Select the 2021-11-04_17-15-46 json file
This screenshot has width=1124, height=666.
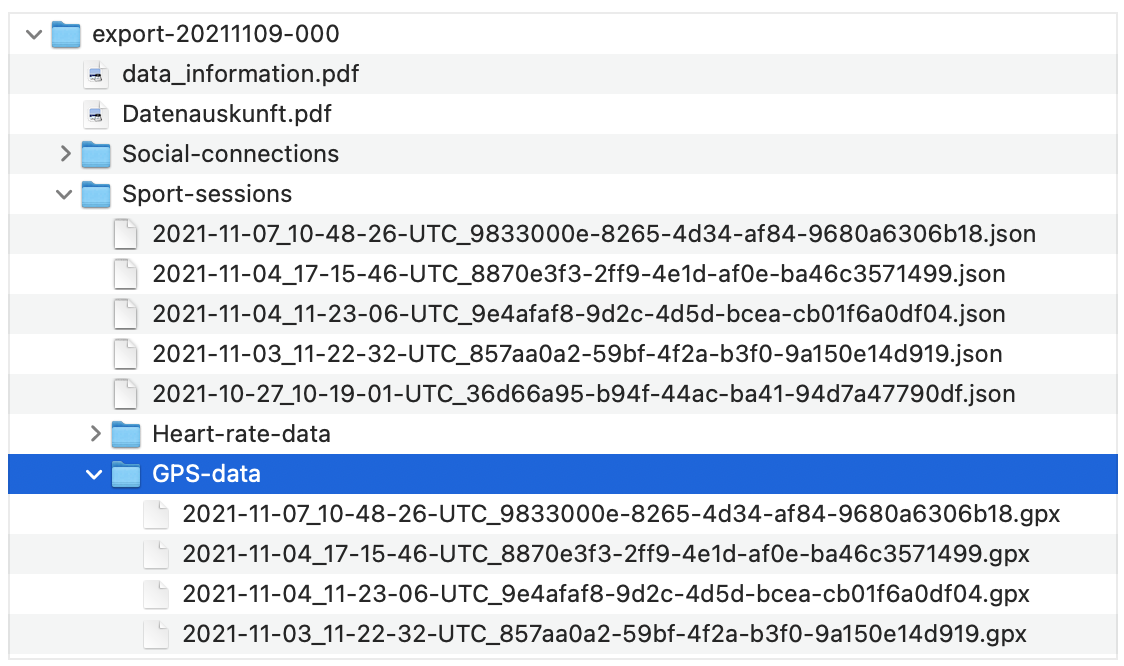point(578,274)
